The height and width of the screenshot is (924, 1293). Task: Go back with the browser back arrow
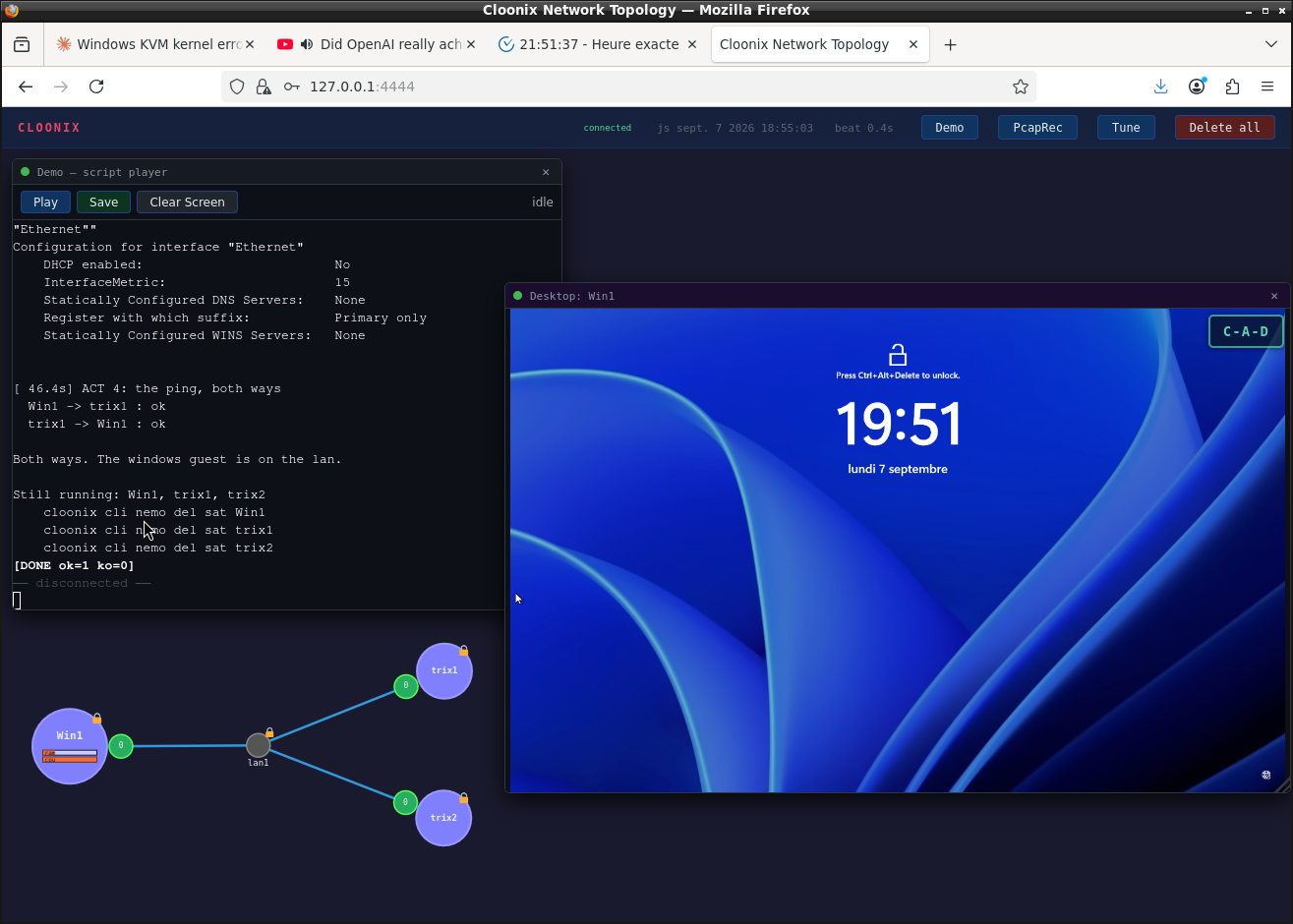coord(26,87)
